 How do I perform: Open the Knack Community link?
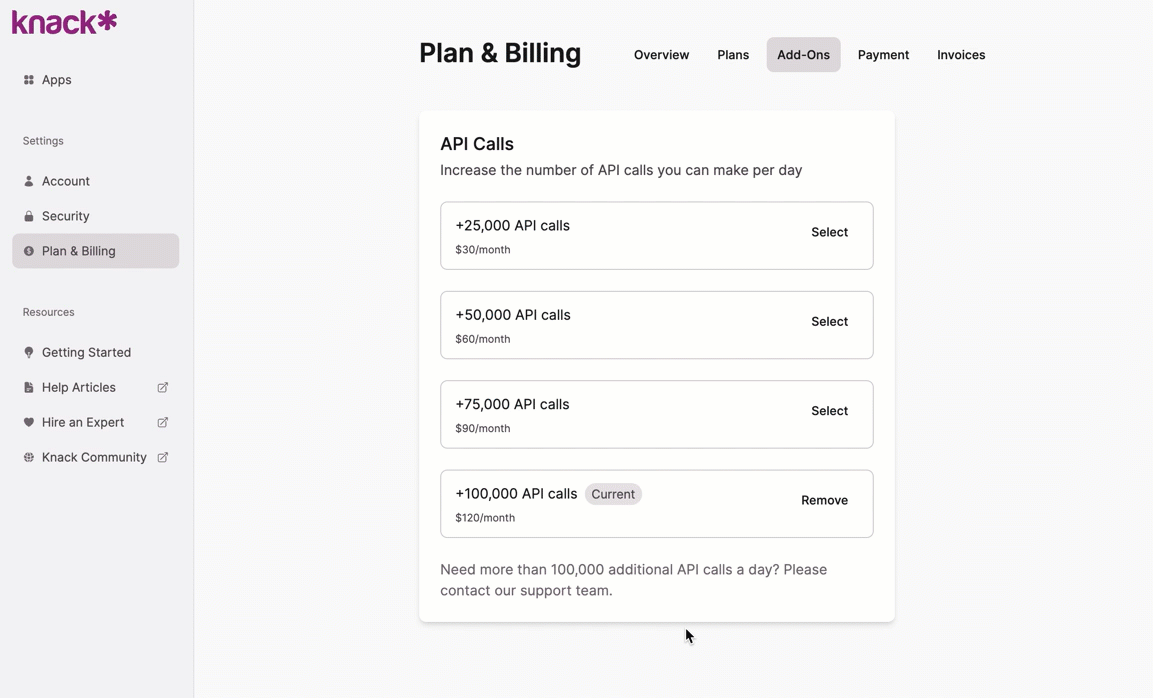pyautogui.click(x=94, y=457)
